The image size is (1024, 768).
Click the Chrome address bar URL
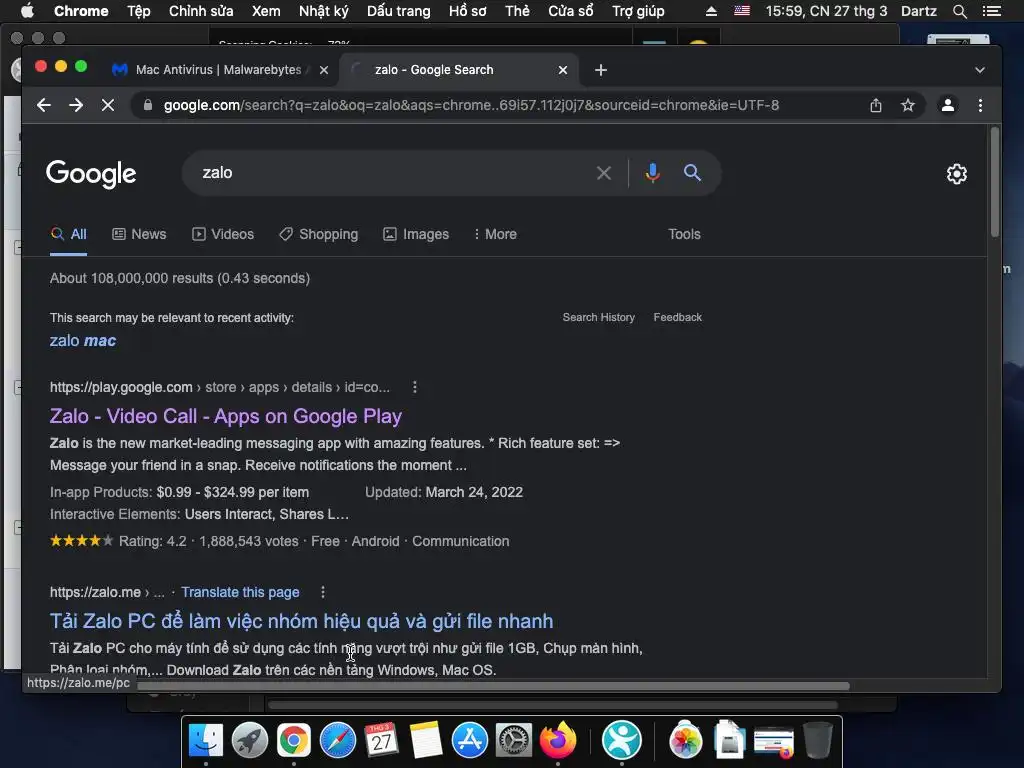(472, 105)
